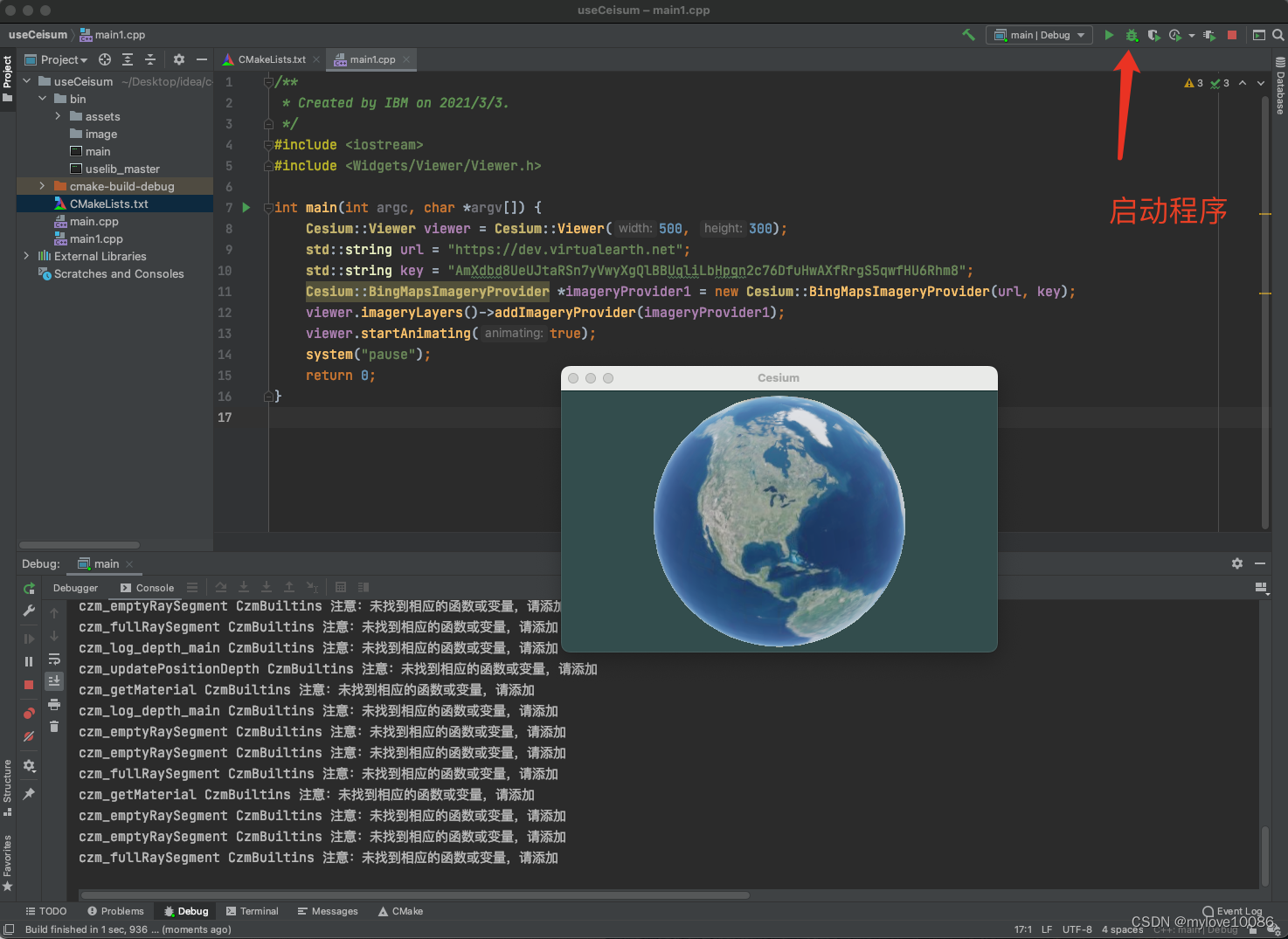The height and width of the screenshot is (939, 1288).
Task: Open TODO tool window
Action: click(x=46, y=911)
